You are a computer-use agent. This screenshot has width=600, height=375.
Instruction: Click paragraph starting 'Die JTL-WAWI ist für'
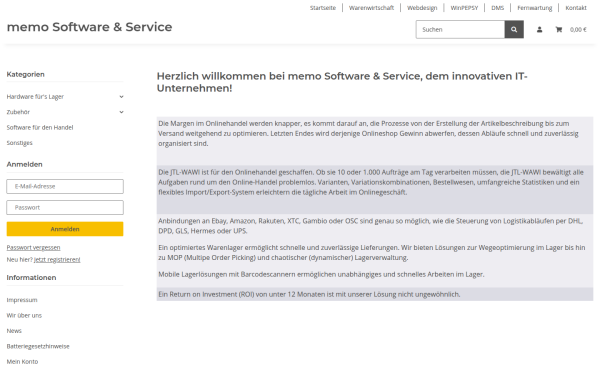point(371,182)
